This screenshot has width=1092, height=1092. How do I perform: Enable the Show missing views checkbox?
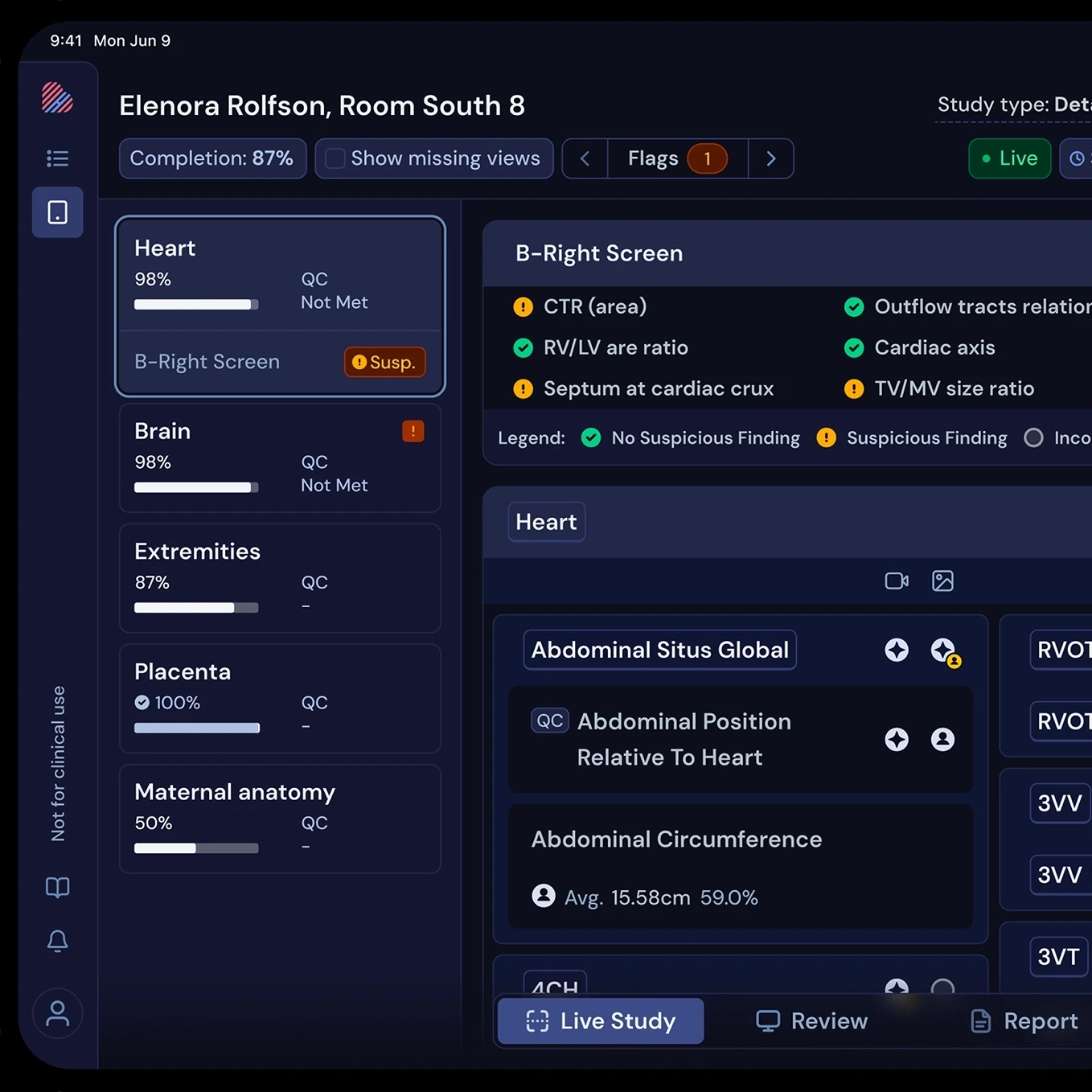(x=335, y=158)
